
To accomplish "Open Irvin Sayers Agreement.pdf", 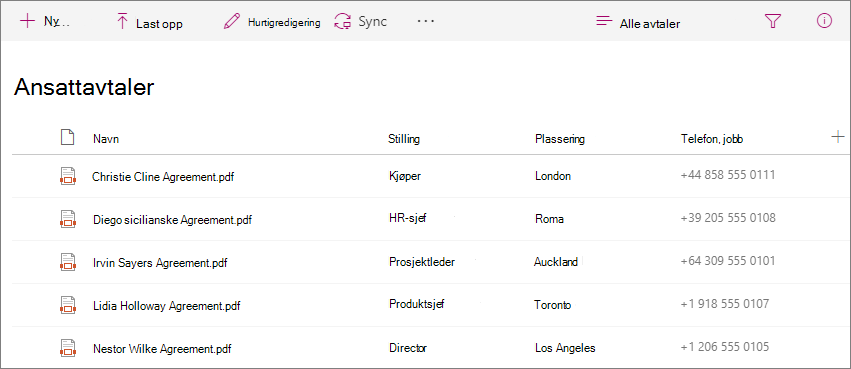I will [x=160, y=263].
